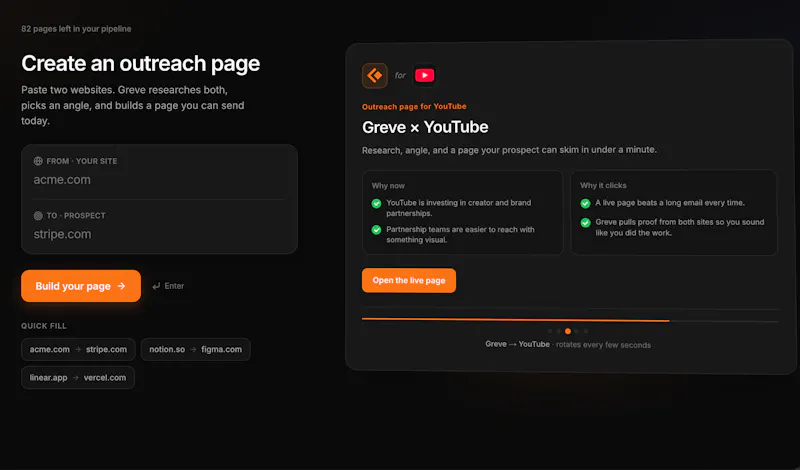Click the Why now card title

(388, 186)
